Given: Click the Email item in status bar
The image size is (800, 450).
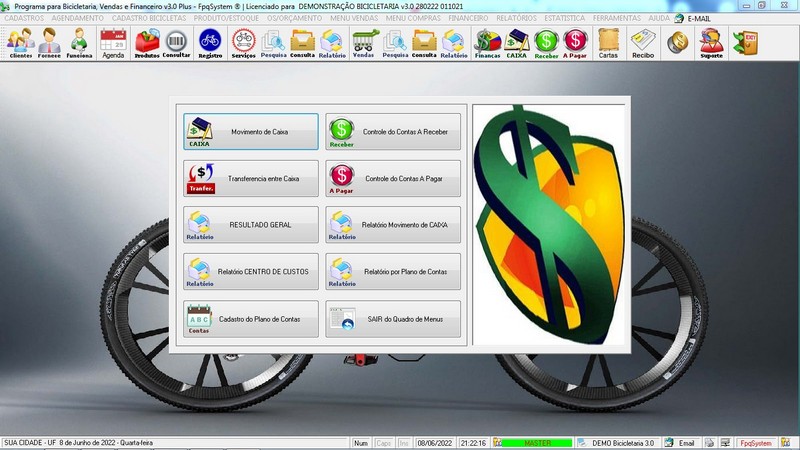Looking at the screenshot, I should click(x=680, y=443).
